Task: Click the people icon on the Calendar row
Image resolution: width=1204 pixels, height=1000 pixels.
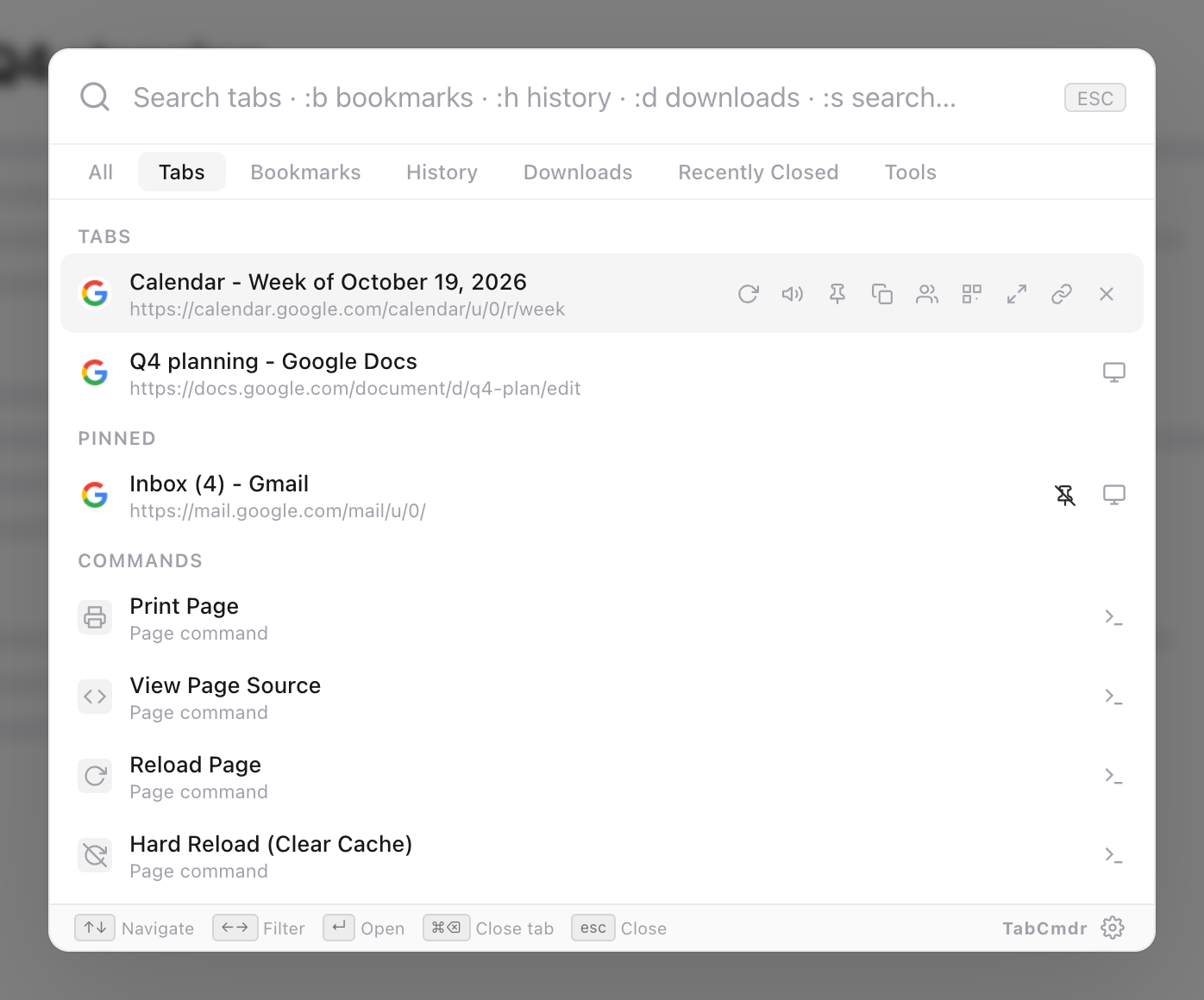Action: point(927,294)
